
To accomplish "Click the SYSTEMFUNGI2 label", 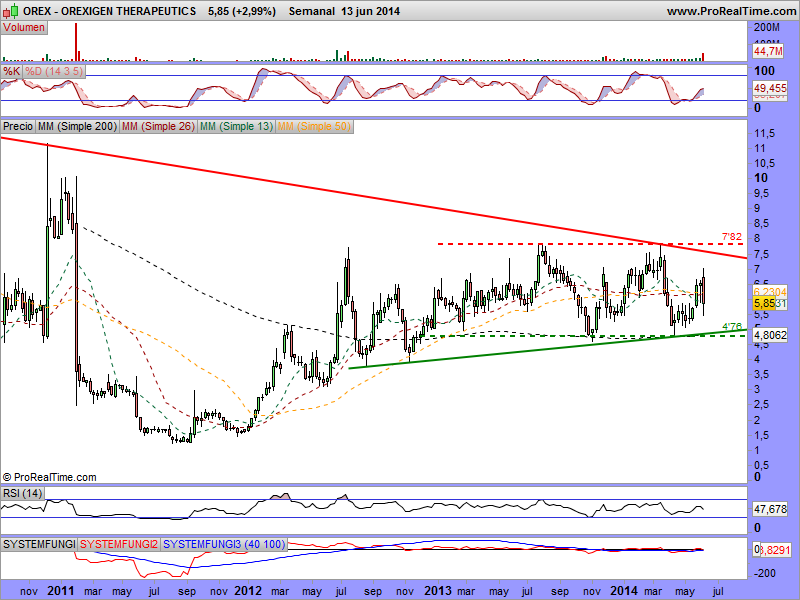I will 119,544.
